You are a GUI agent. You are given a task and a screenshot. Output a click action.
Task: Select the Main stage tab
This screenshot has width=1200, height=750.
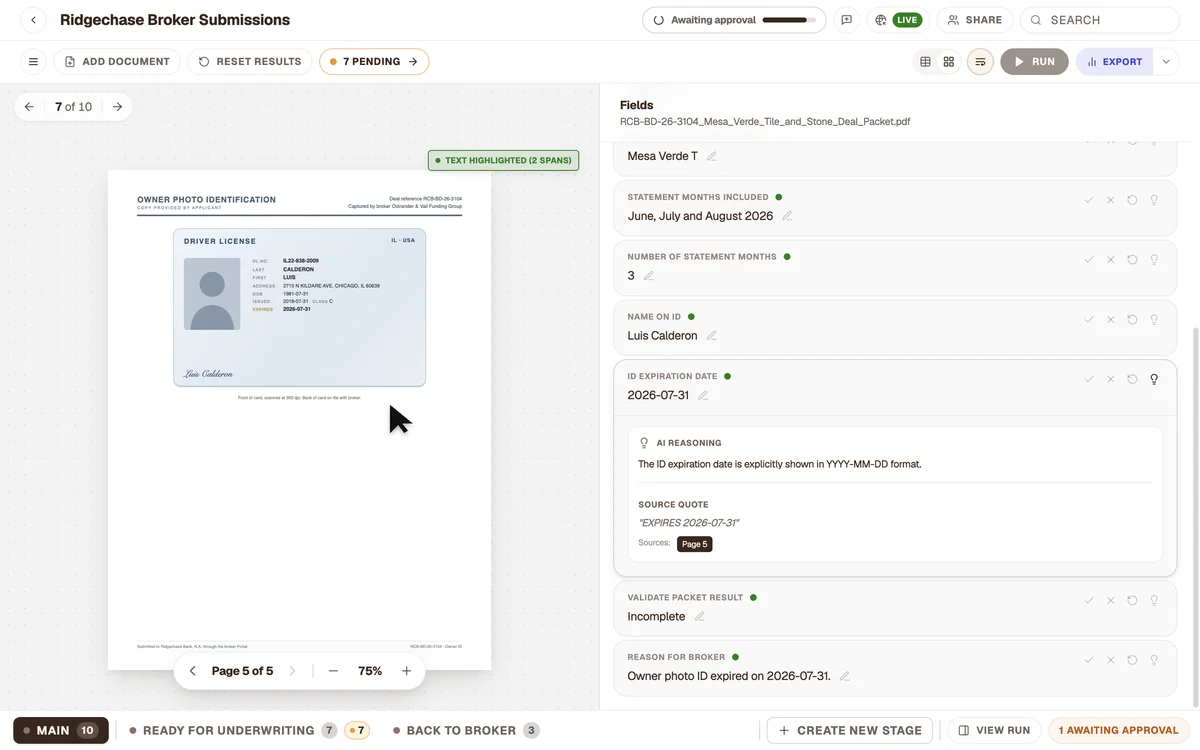(x=60, y=730)
